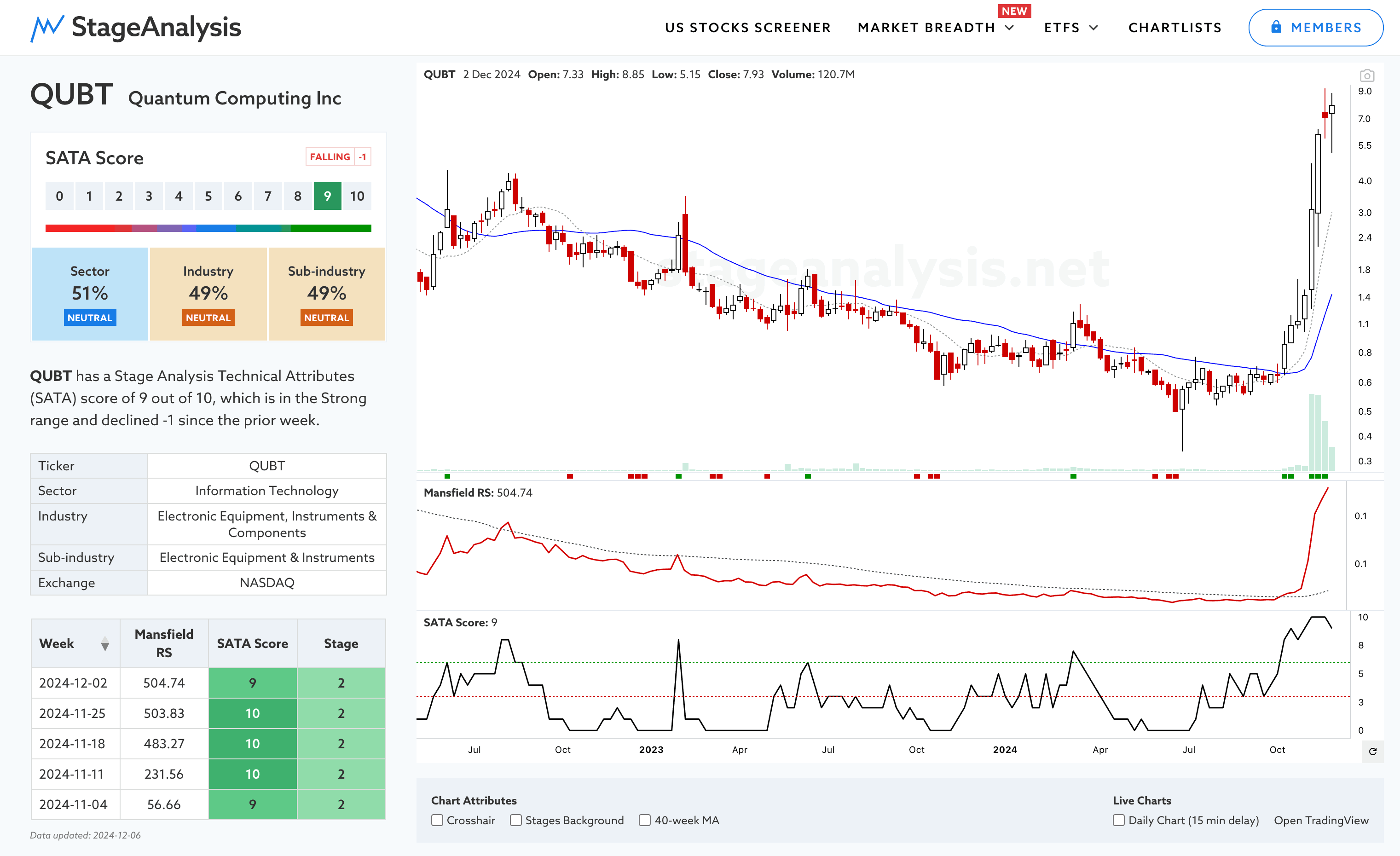
Task: Click the Industry NEUTRAL badge
Action: point(208,318)
